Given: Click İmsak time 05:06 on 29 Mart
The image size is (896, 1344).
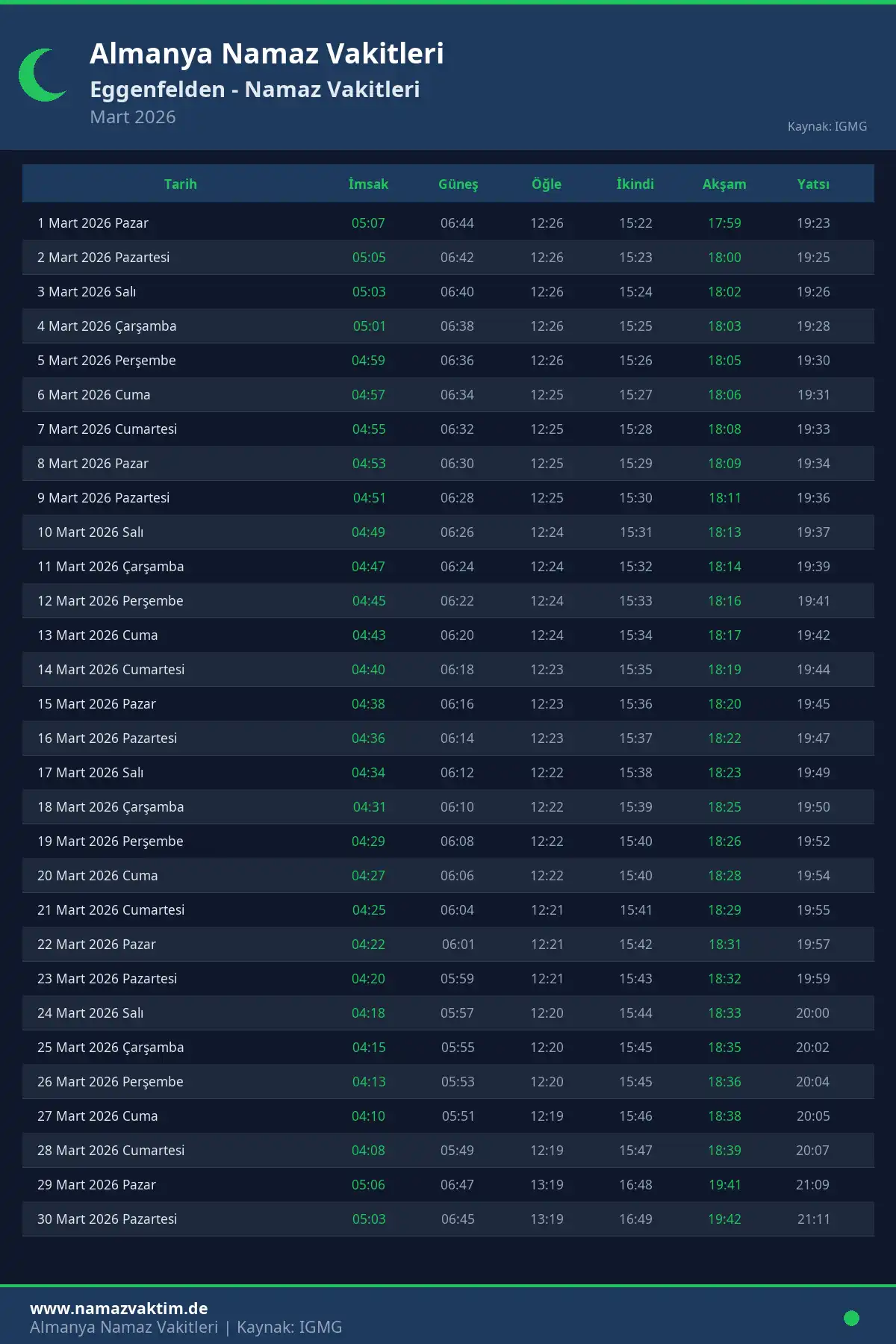Looking at the screenshot, I should click(368, 1185).
